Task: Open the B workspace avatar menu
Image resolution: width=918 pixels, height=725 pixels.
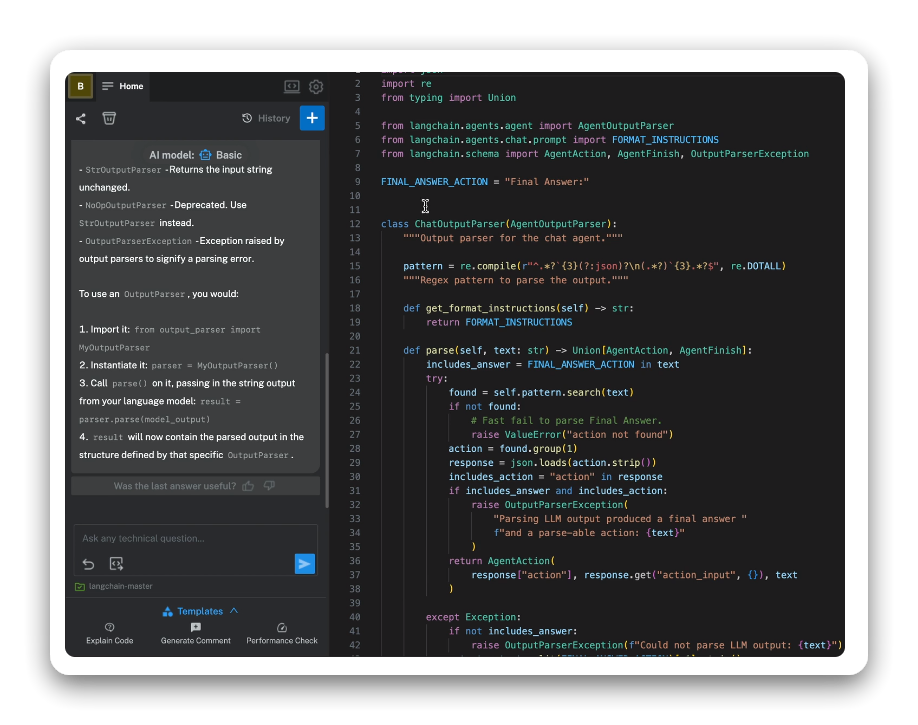Action: (x=80, y=86)
